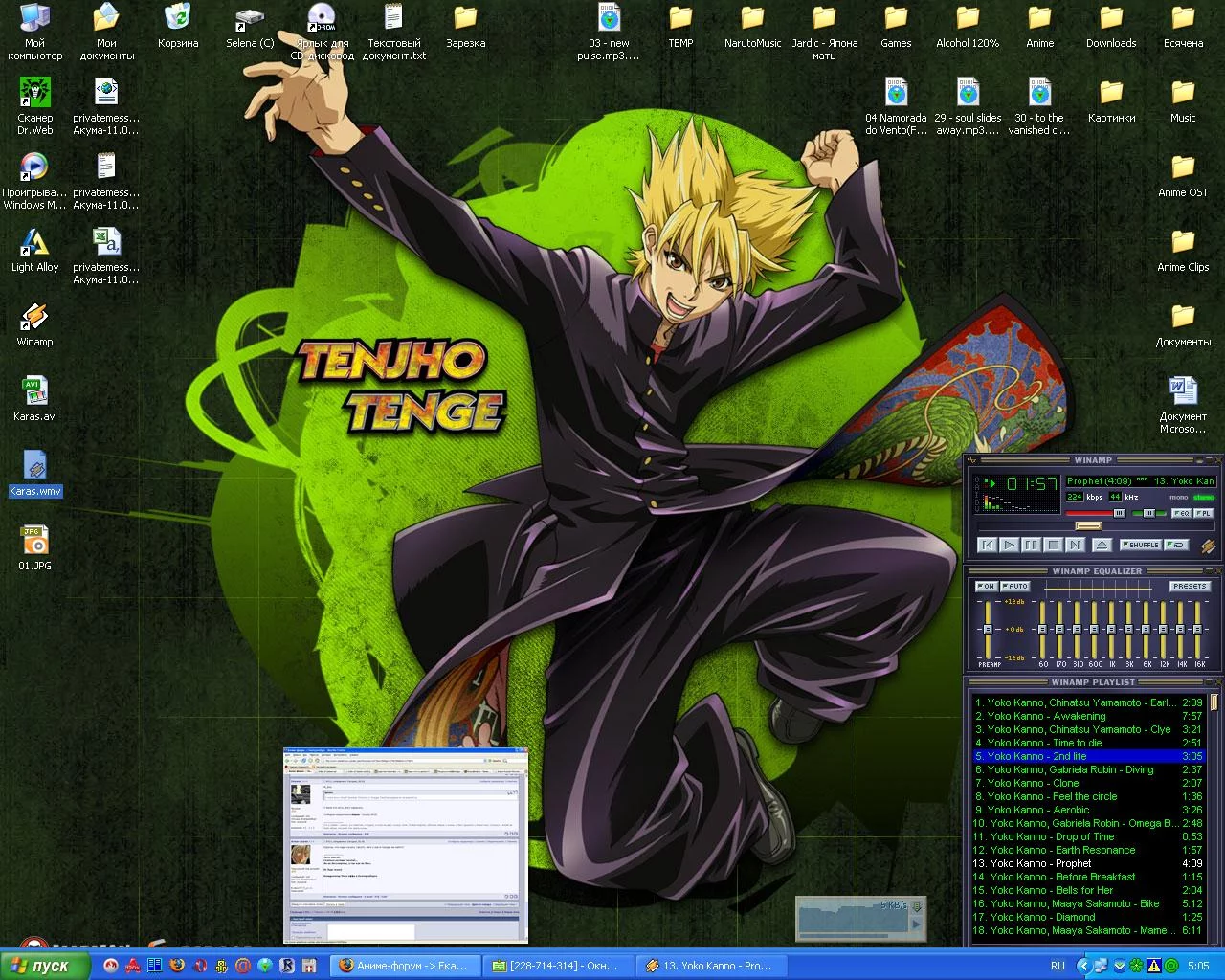The width and height of the screenshot is (1225, 980).
Task: Select 'Light Alloy' desktop icon
Action: pyautogui.click(x=34, y=251)
